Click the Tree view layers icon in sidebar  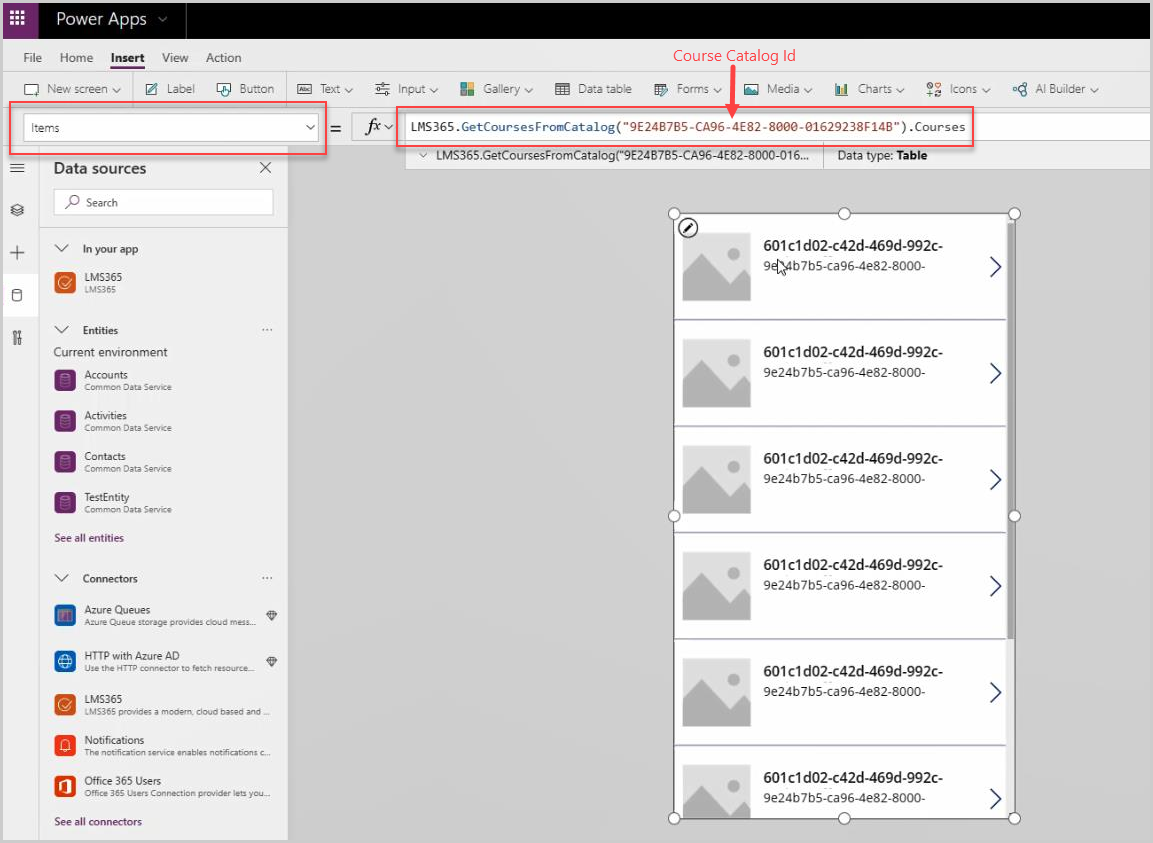17,210
